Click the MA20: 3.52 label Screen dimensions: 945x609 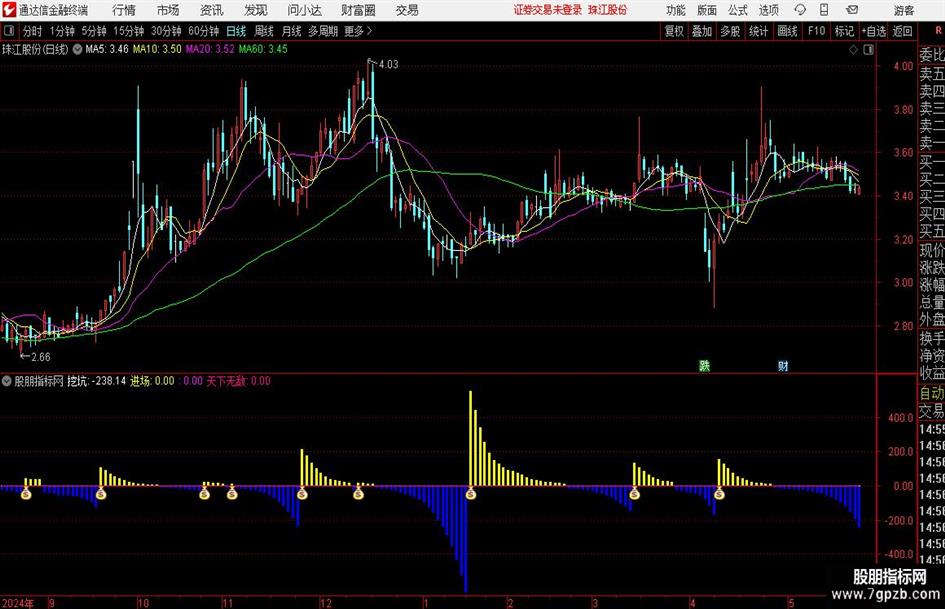210,49
